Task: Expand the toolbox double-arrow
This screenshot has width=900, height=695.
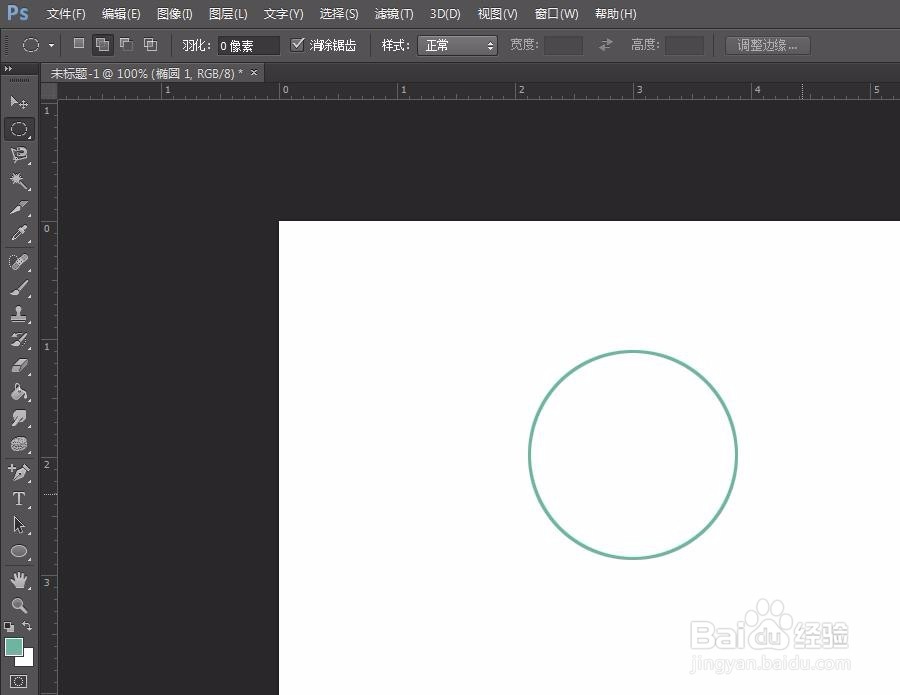Action: coord(8,69)
